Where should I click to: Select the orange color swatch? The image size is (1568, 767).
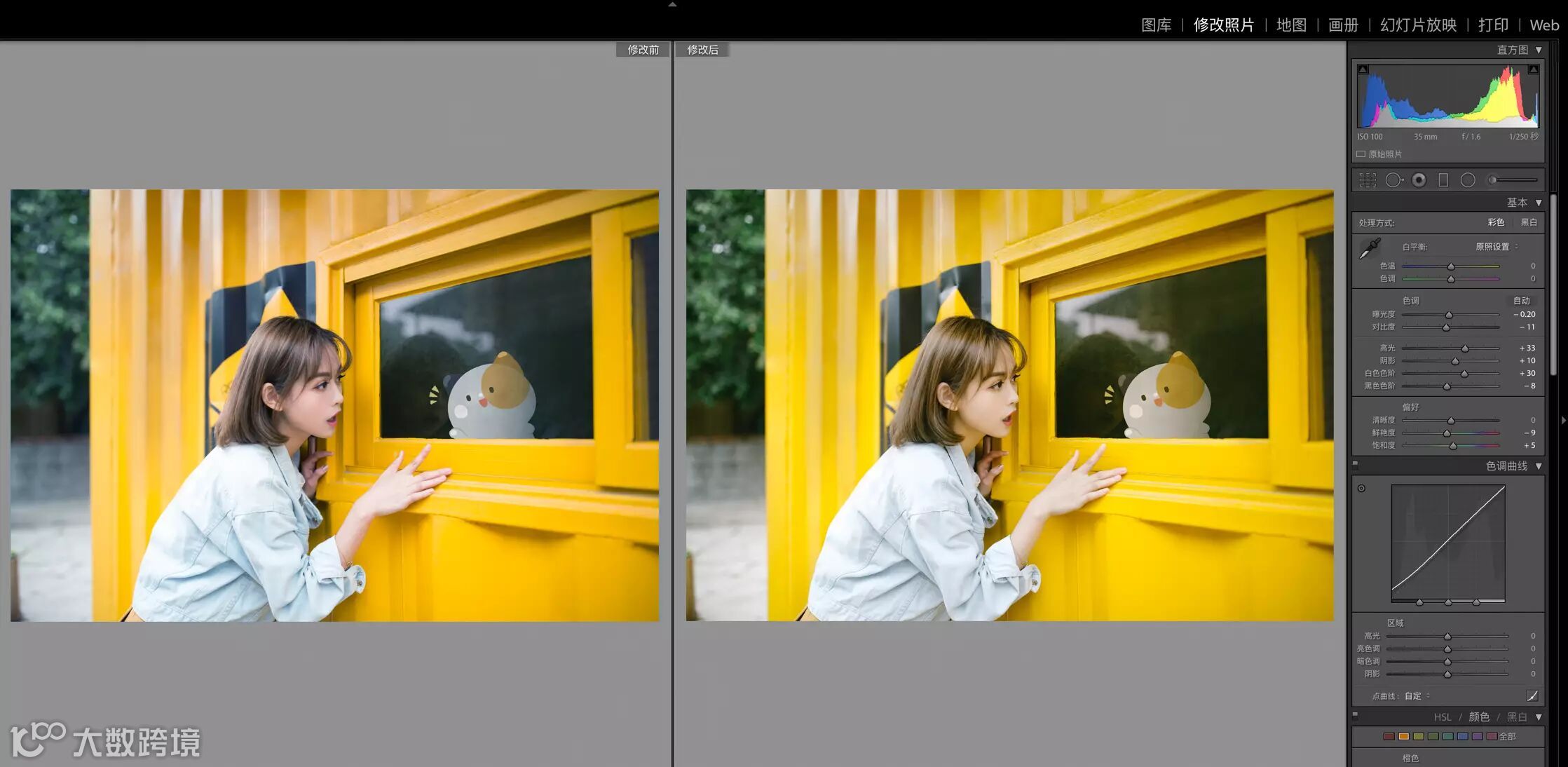point(1403,737)
